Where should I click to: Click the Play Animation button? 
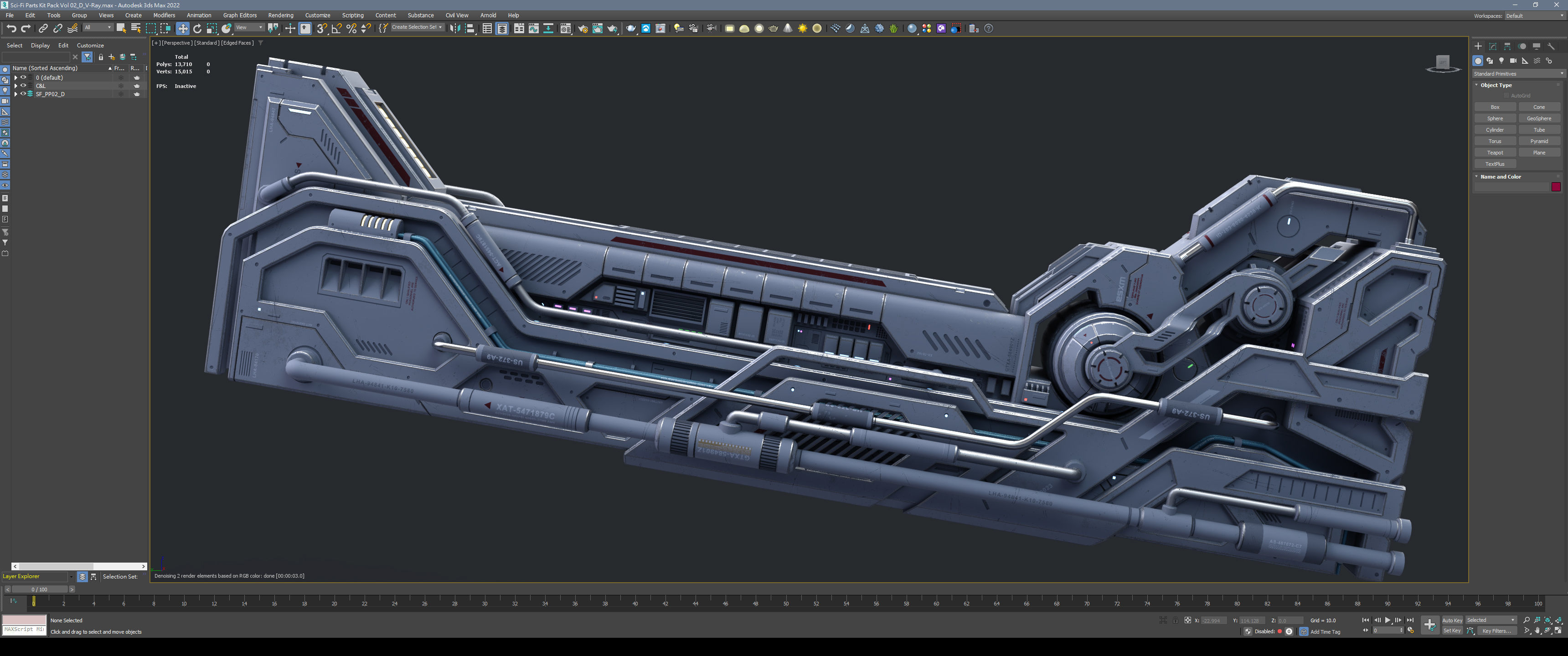pos(1388,620)
